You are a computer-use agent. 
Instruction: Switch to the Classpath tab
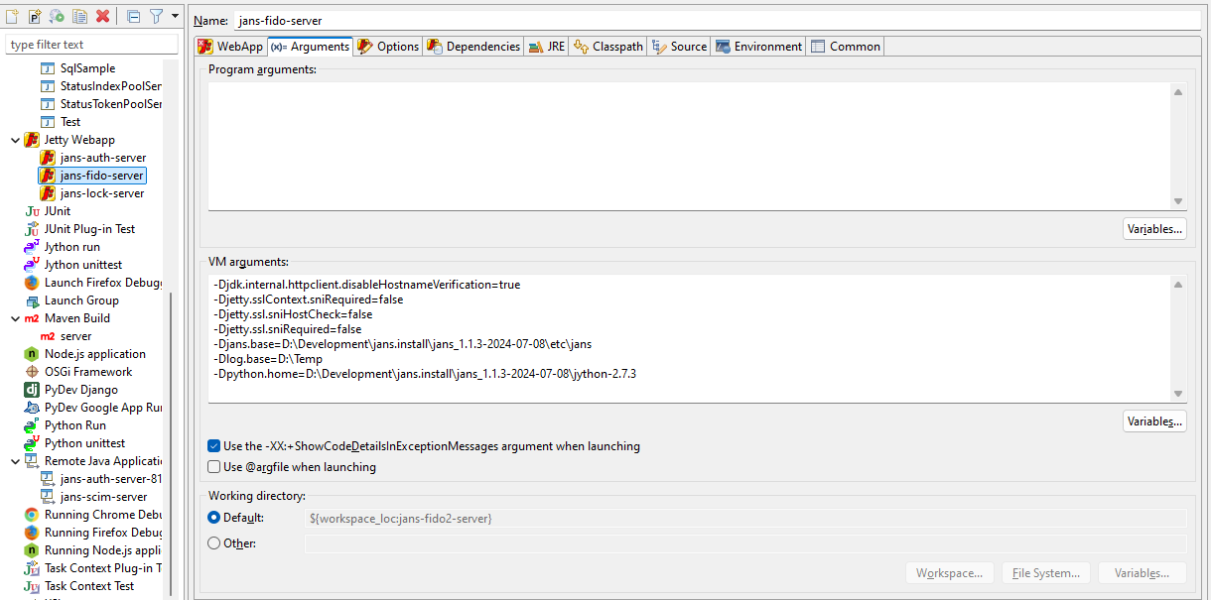pos(608,46)
